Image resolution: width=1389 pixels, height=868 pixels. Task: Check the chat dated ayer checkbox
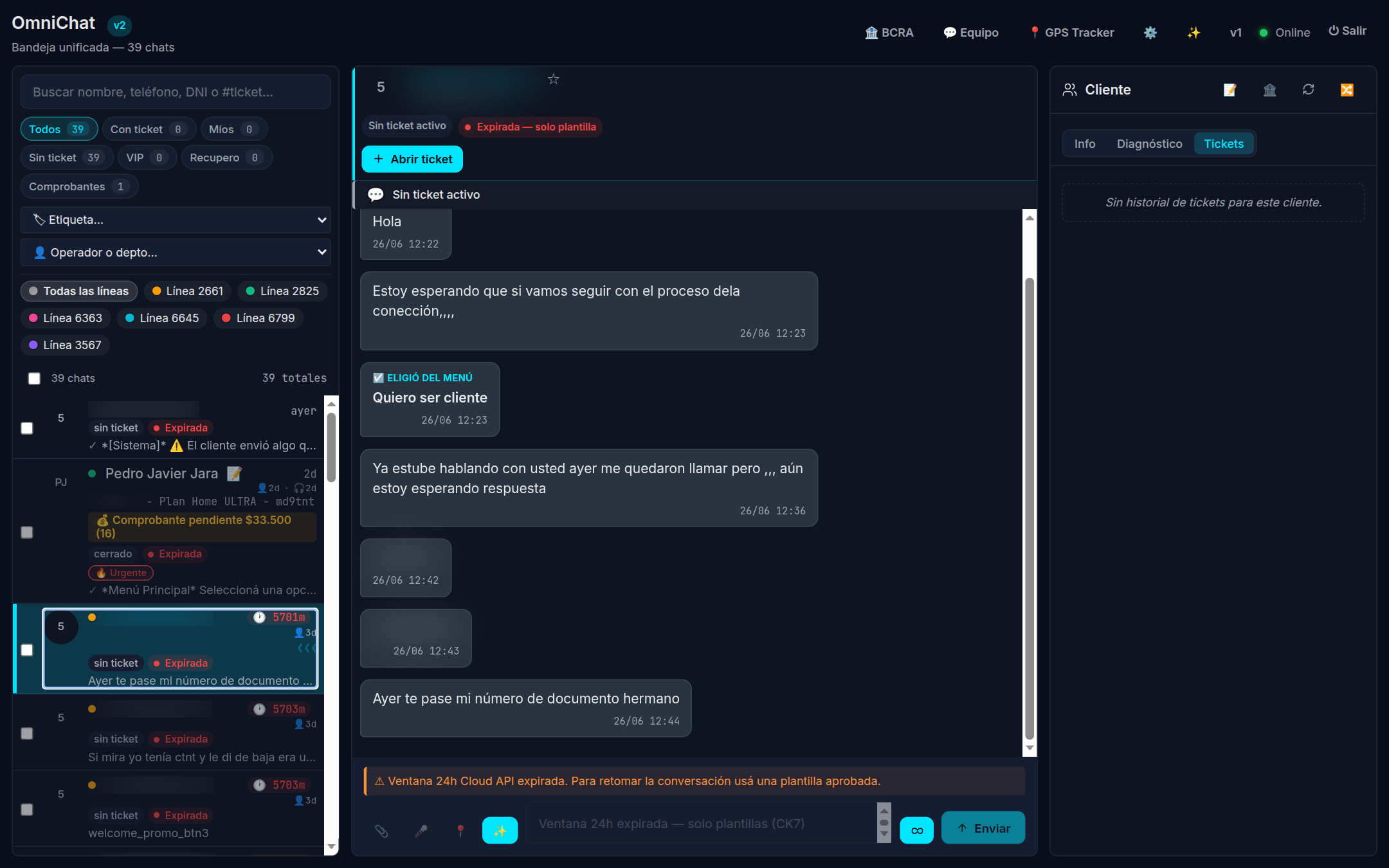point(27,428)
